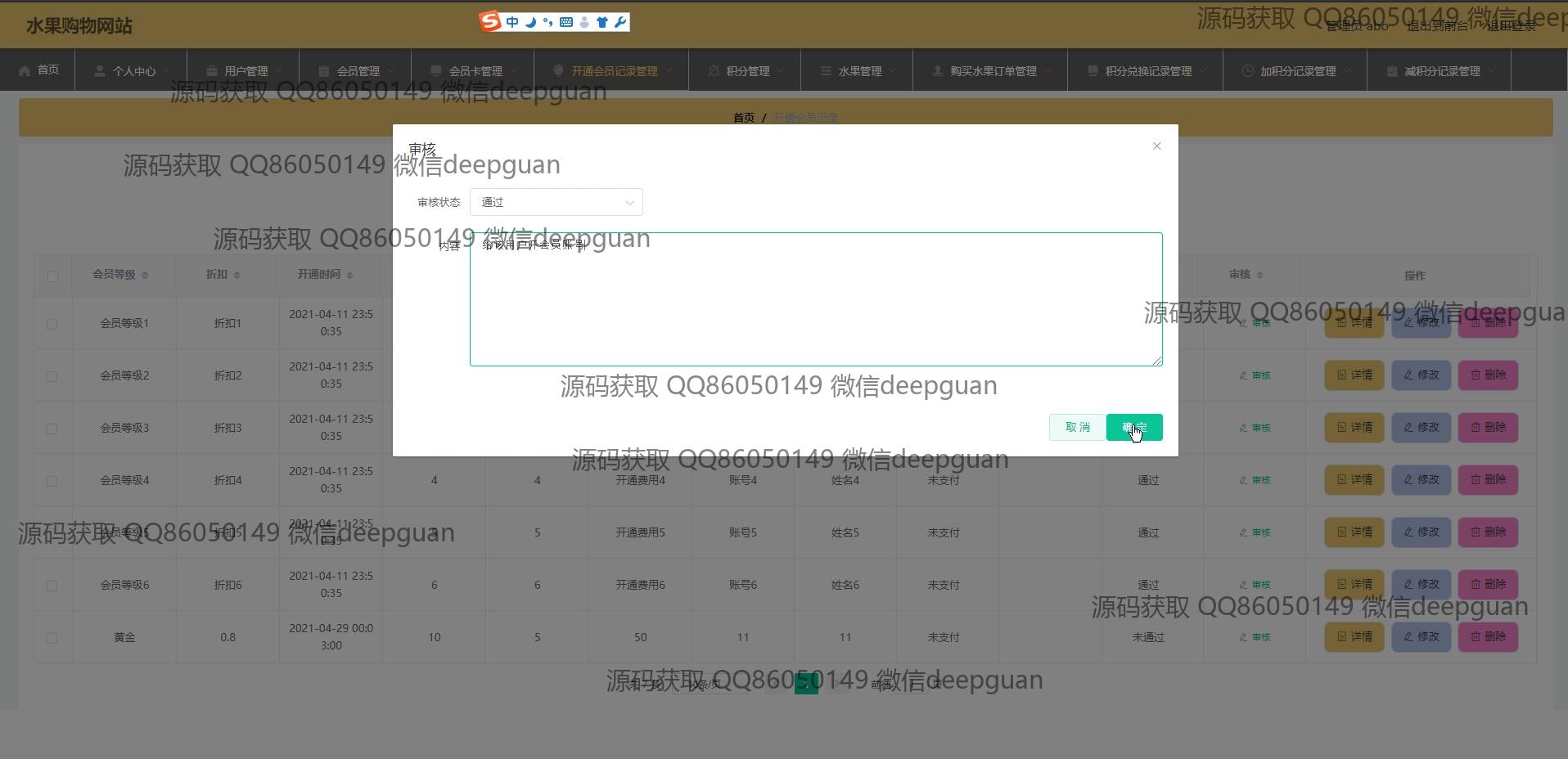Image resolution: width=1568 pixels, height=759 pixels.
Task: Toggle the select-all checkbox in table header
Action: (x=52, y=276)
